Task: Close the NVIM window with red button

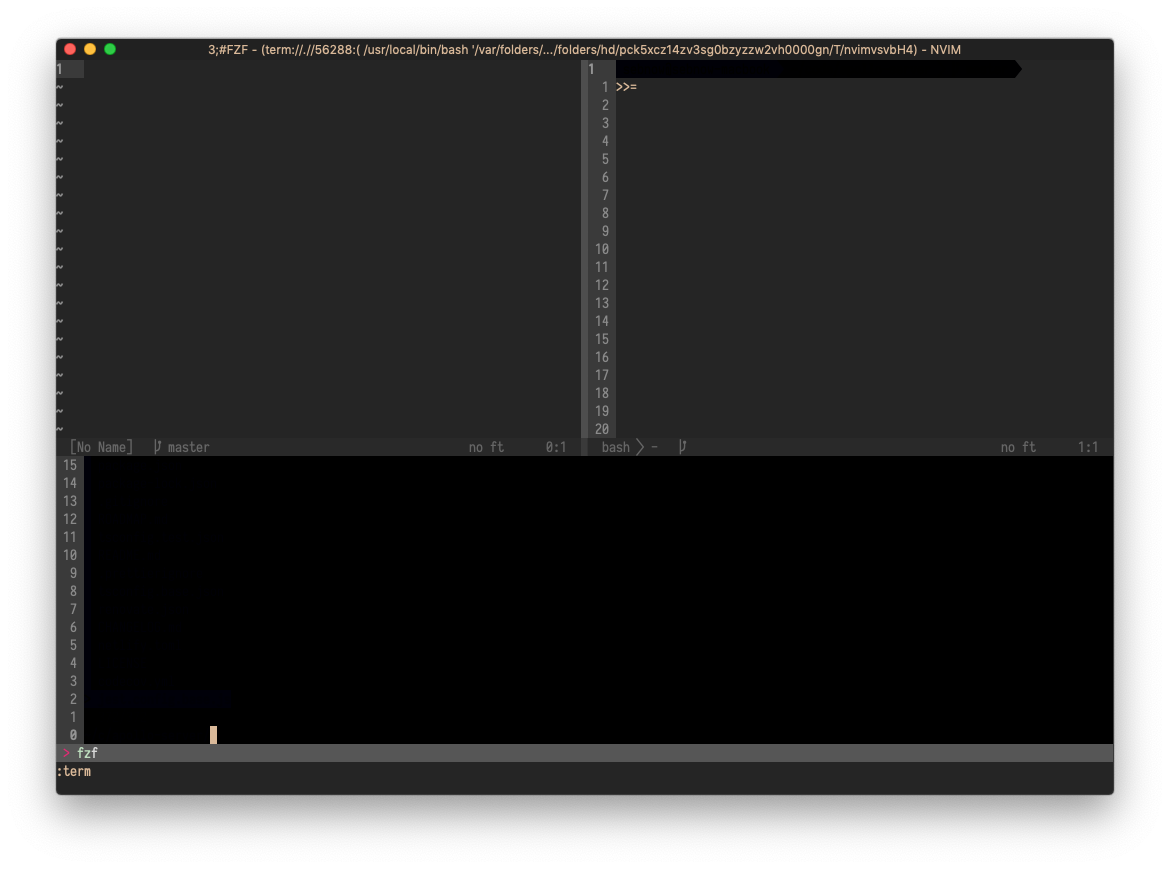Action: (x=70, y=49)
